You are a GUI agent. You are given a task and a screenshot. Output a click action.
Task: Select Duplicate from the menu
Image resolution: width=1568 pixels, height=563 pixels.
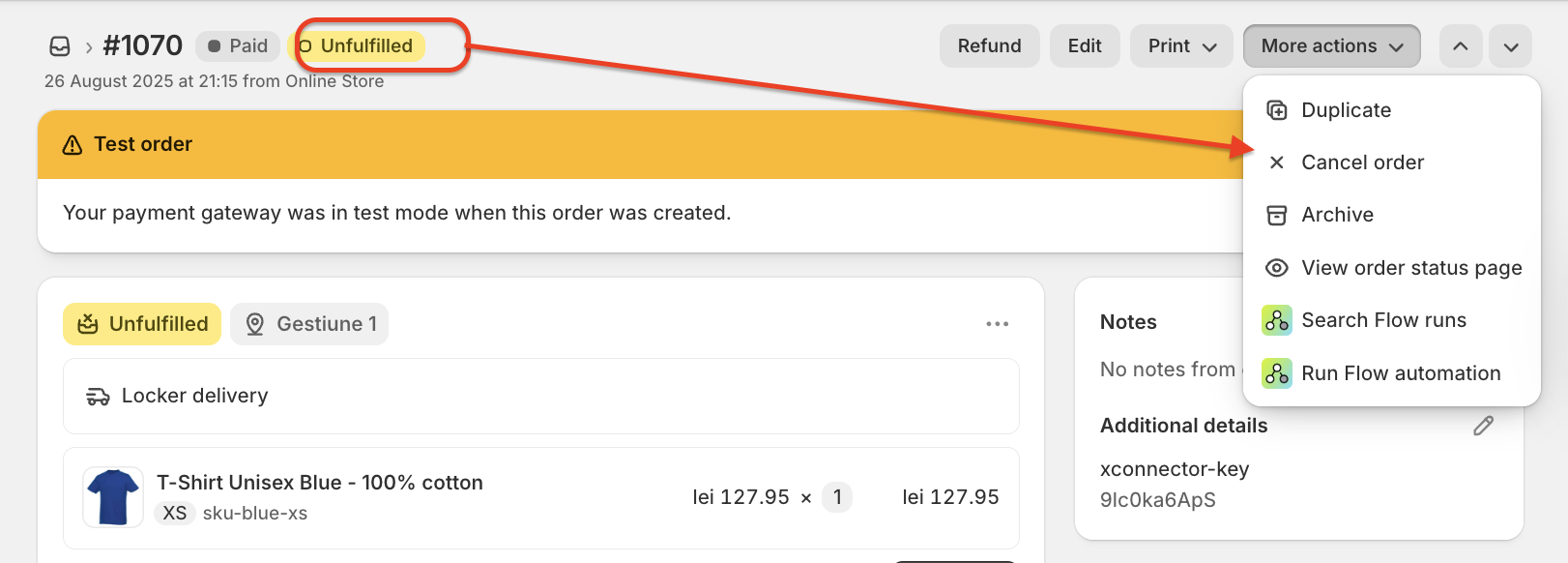tap(1346, 110)
